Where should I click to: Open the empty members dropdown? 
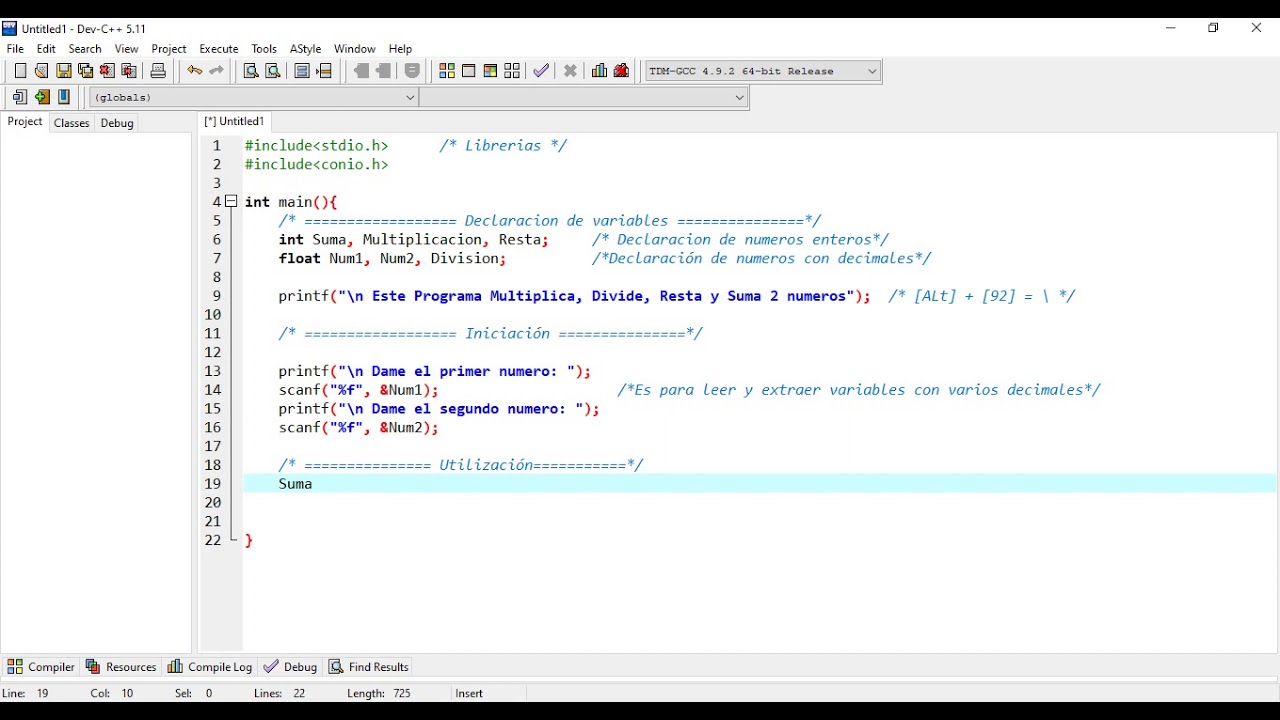584,97
